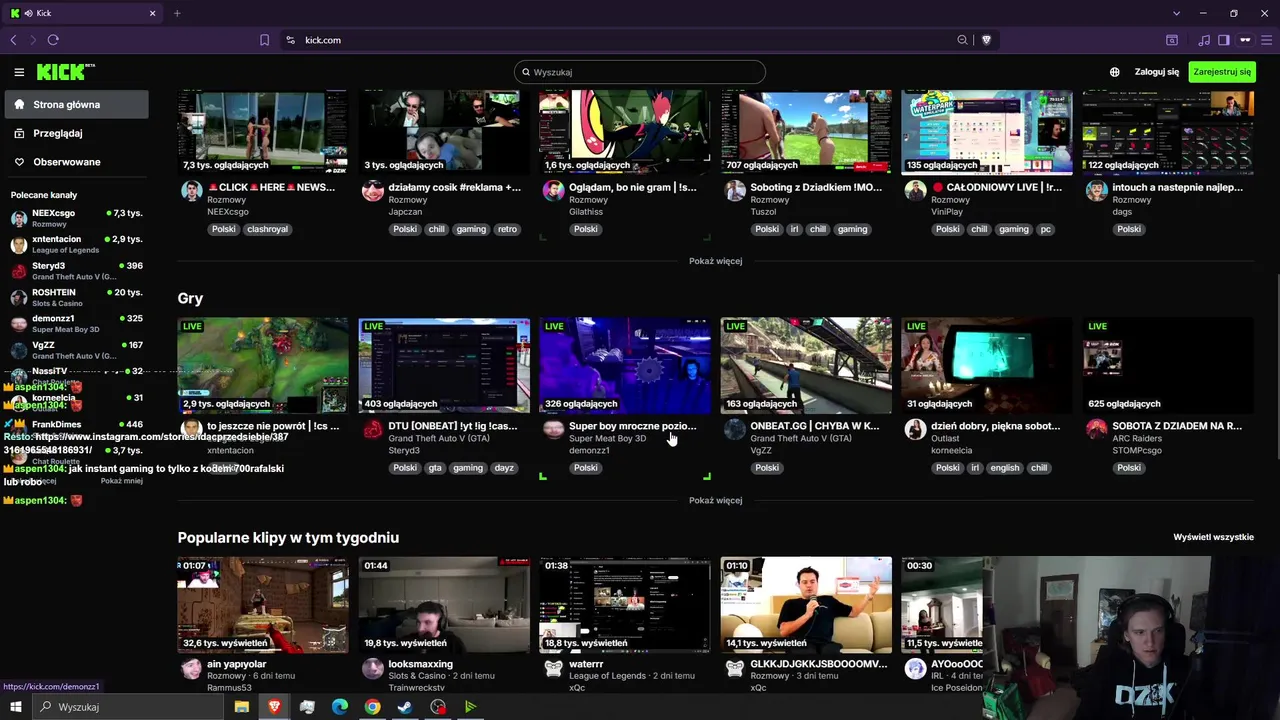Open the clashroyal tag

click(x=268, y=229)
